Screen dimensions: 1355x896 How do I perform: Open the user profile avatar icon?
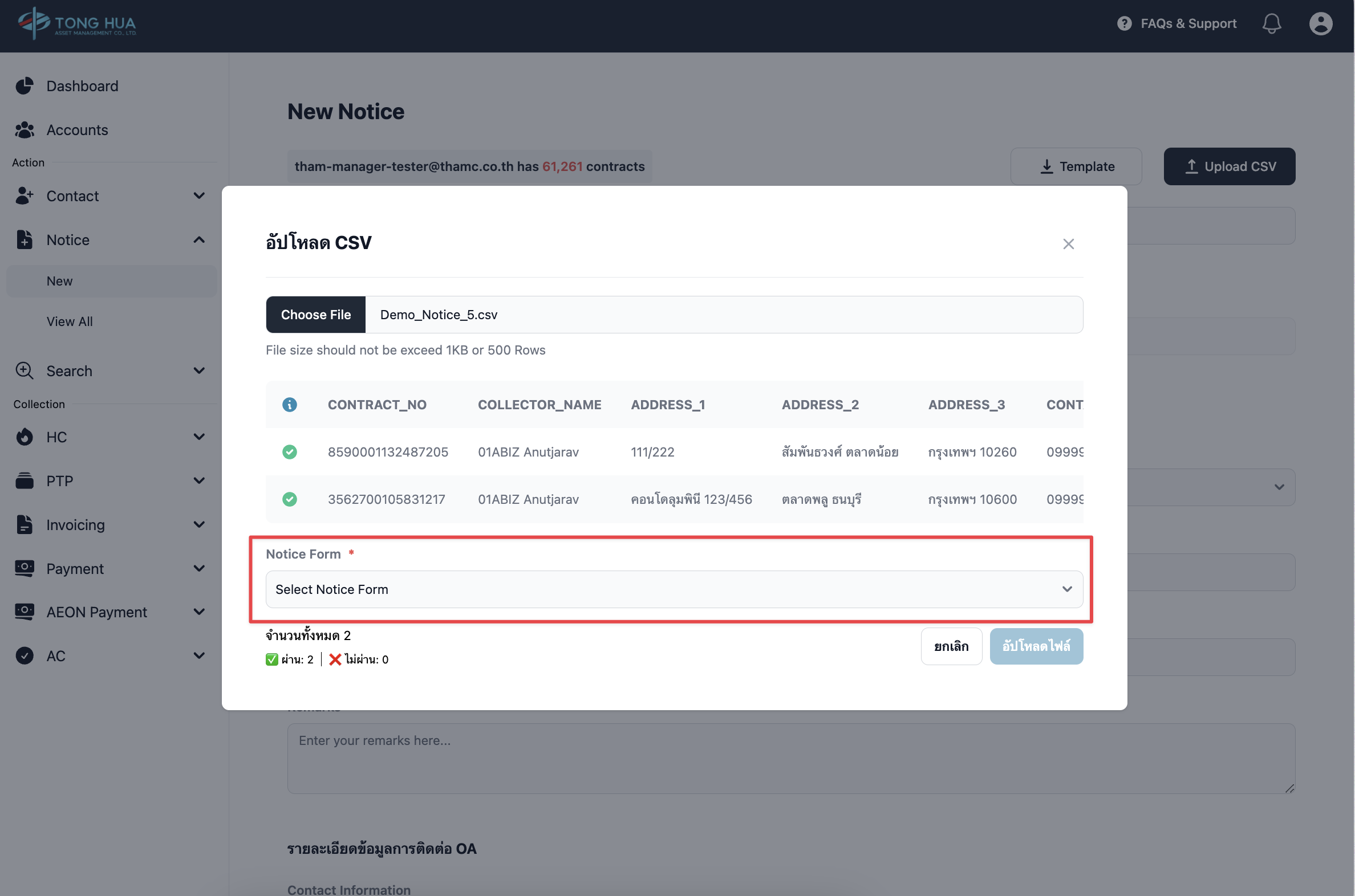pyautogui.click(x=1320, y=23)
